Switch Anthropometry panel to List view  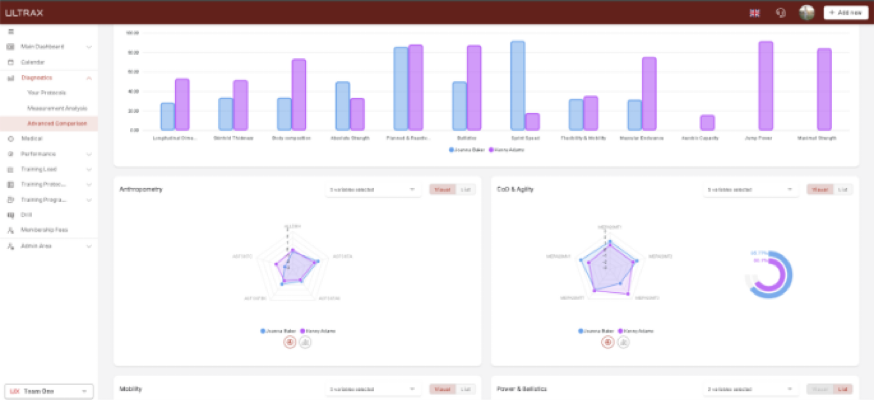pyautogui.click(x=465, y=189)
